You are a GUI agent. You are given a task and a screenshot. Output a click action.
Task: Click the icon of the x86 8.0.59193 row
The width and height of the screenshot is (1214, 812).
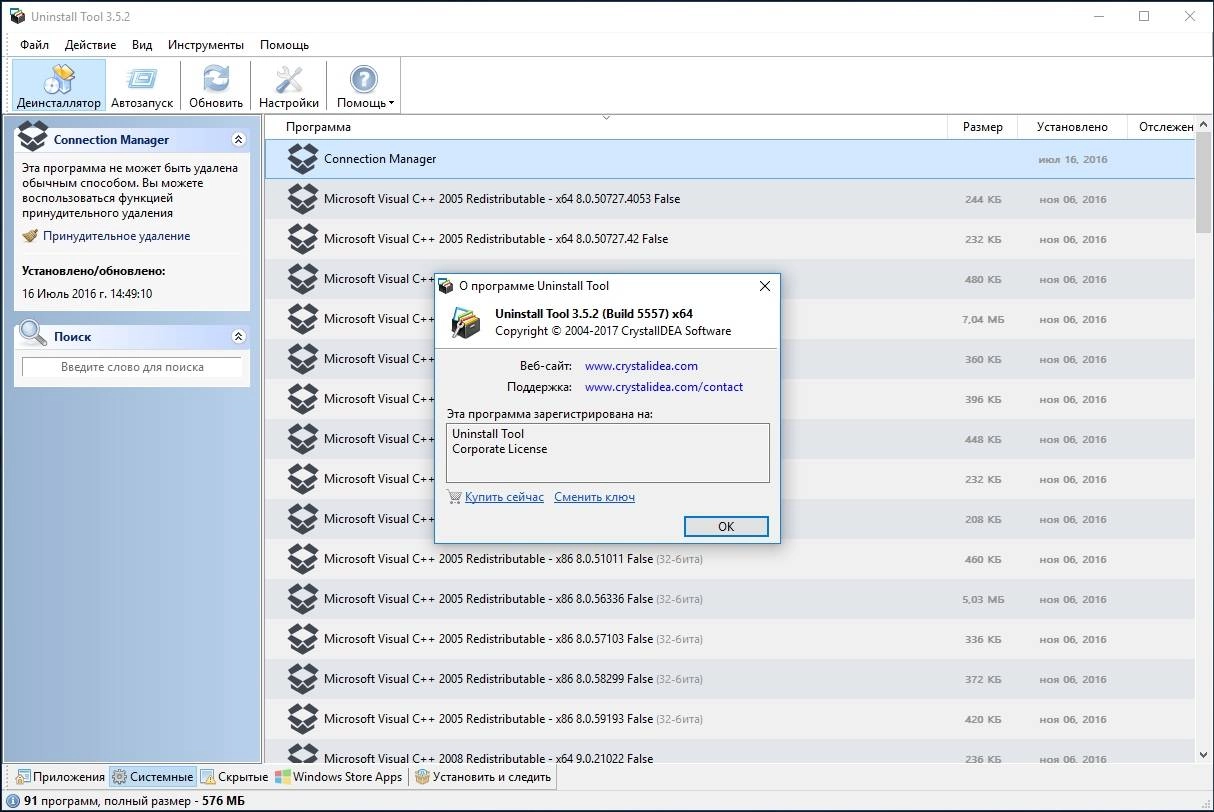click(x=302, y=719)
